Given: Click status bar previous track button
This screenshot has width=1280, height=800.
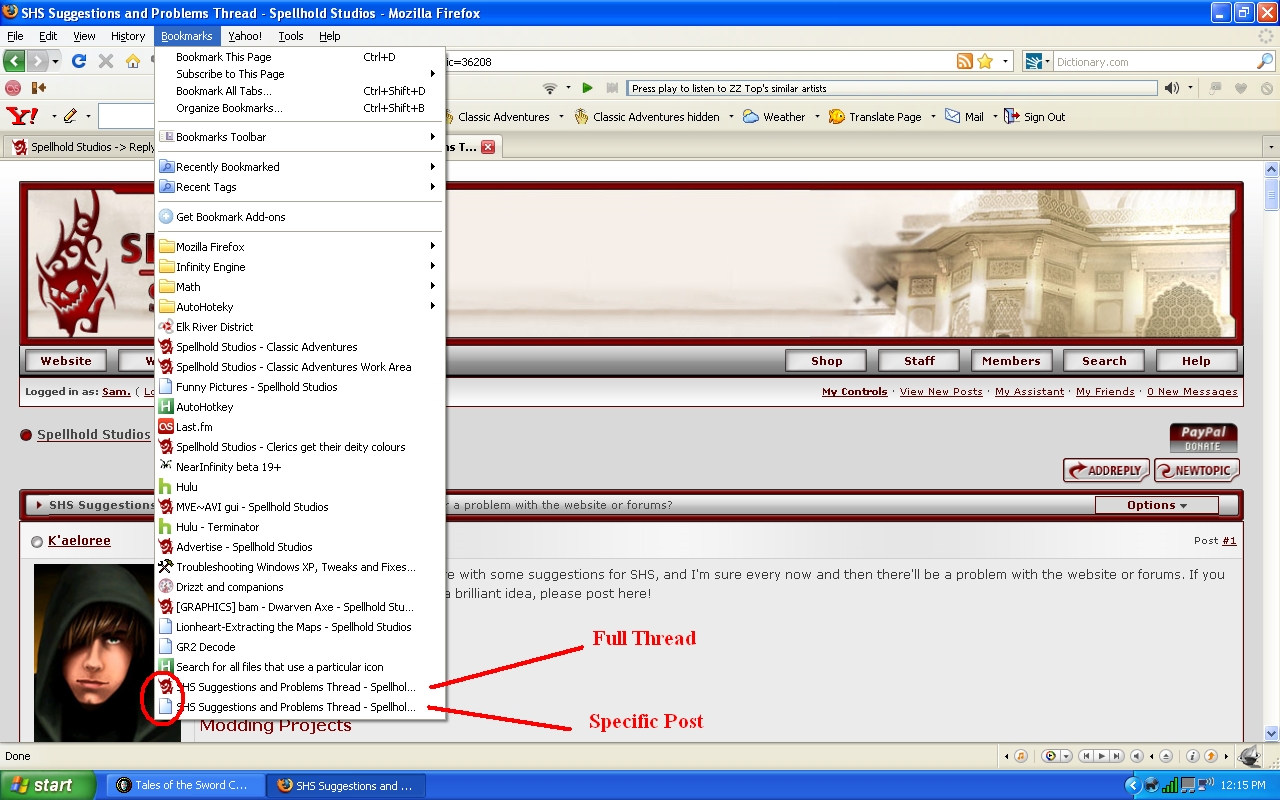Looking at the screenshot, I should point(1087,756).
